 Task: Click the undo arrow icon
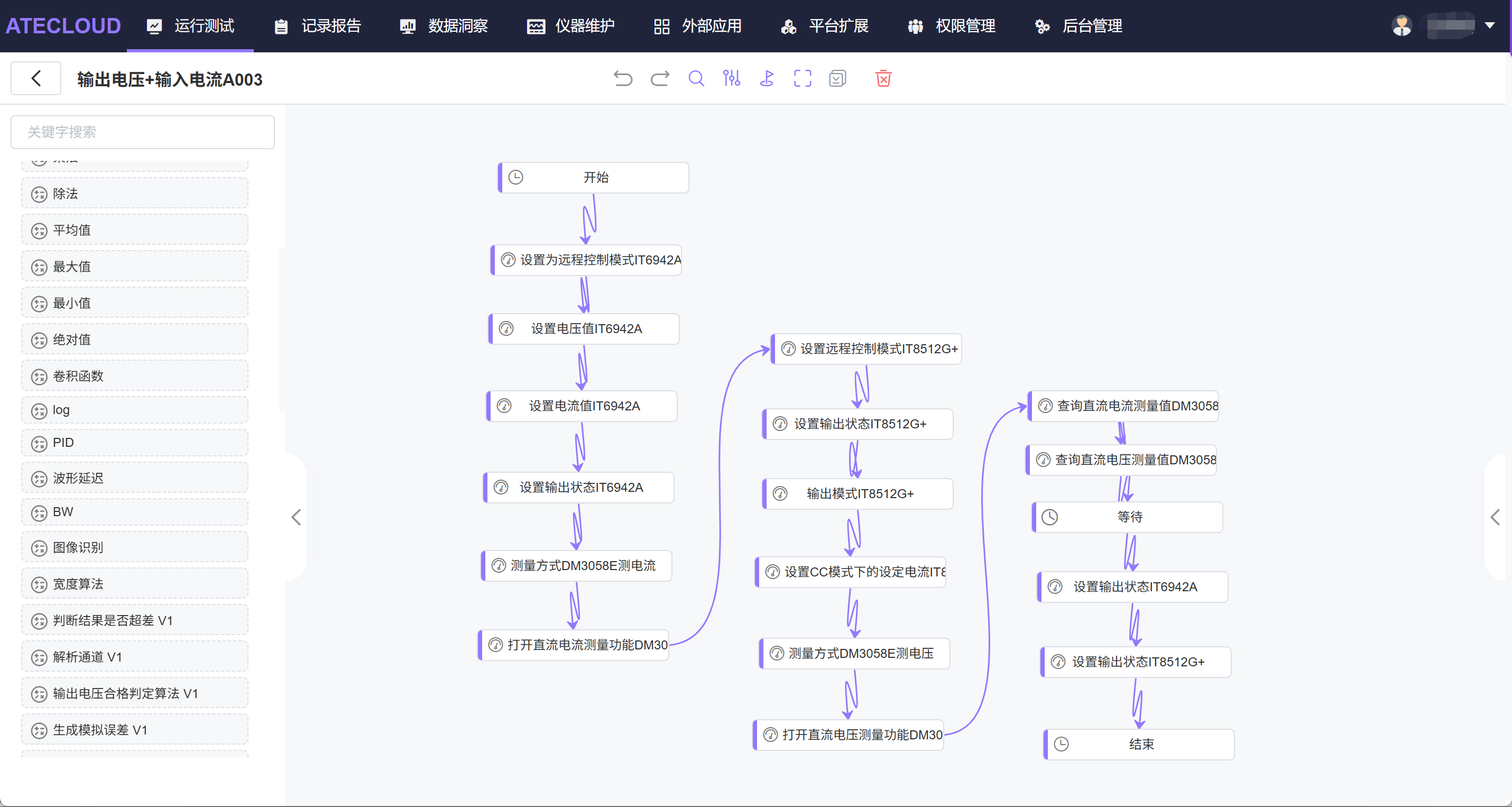623,78
